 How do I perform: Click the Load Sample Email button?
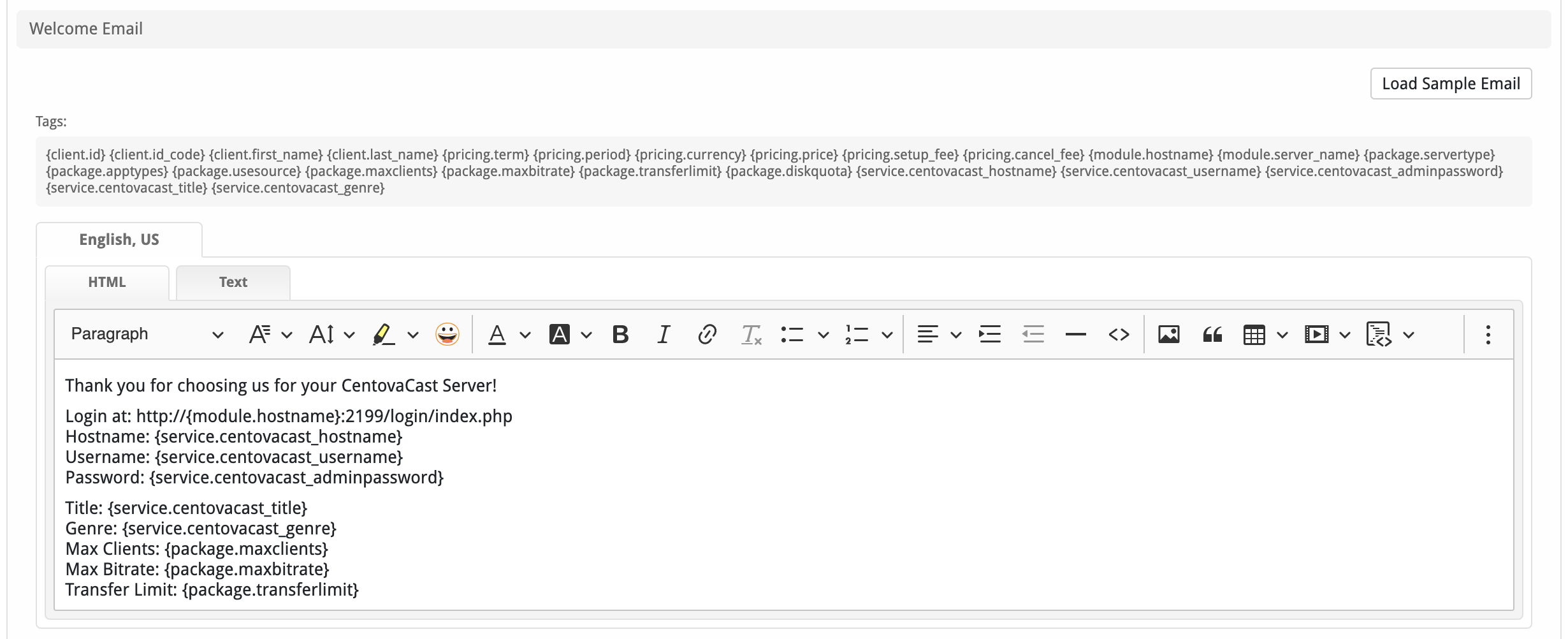coord(1451,84)
